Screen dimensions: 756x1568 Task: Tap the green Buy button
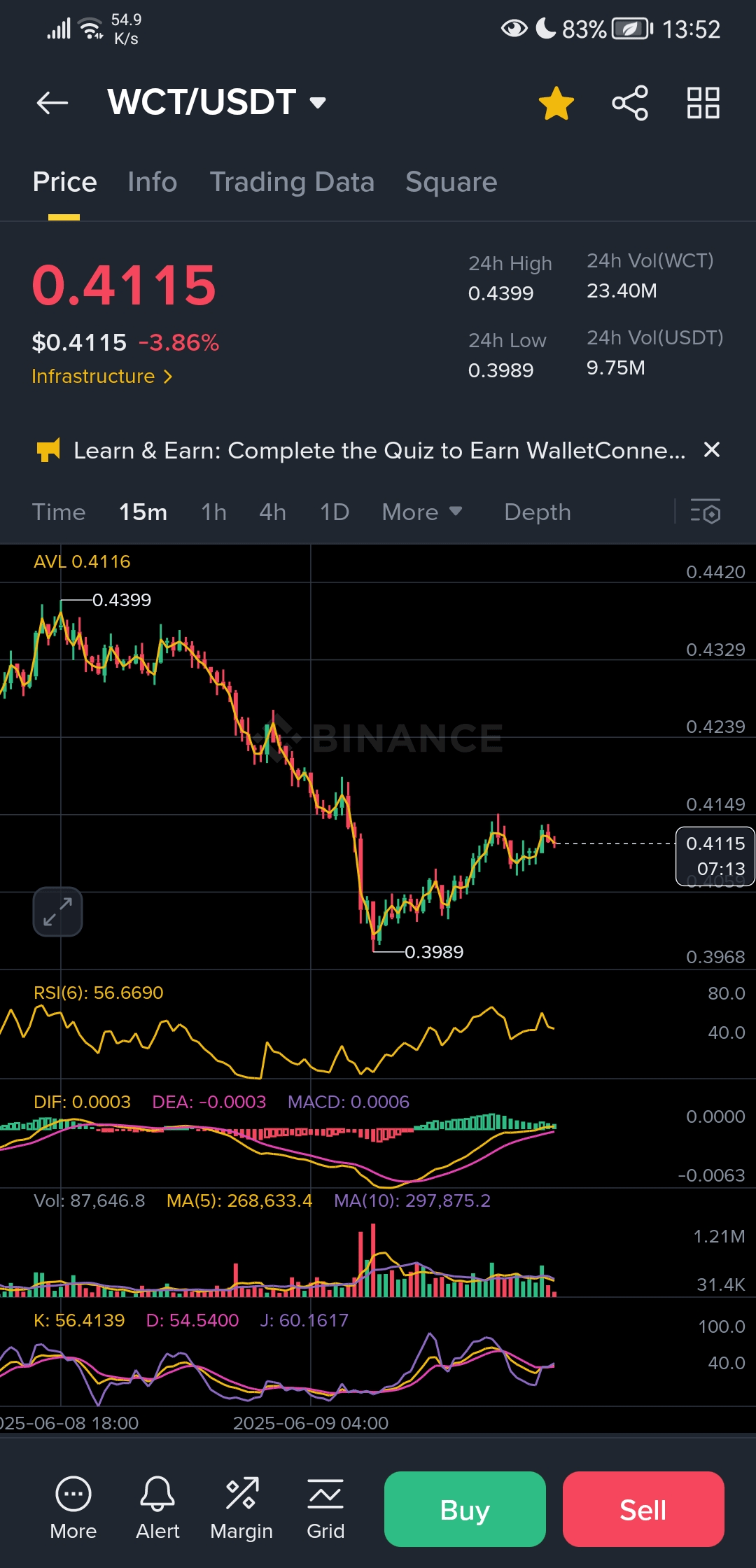(465, 1509)
